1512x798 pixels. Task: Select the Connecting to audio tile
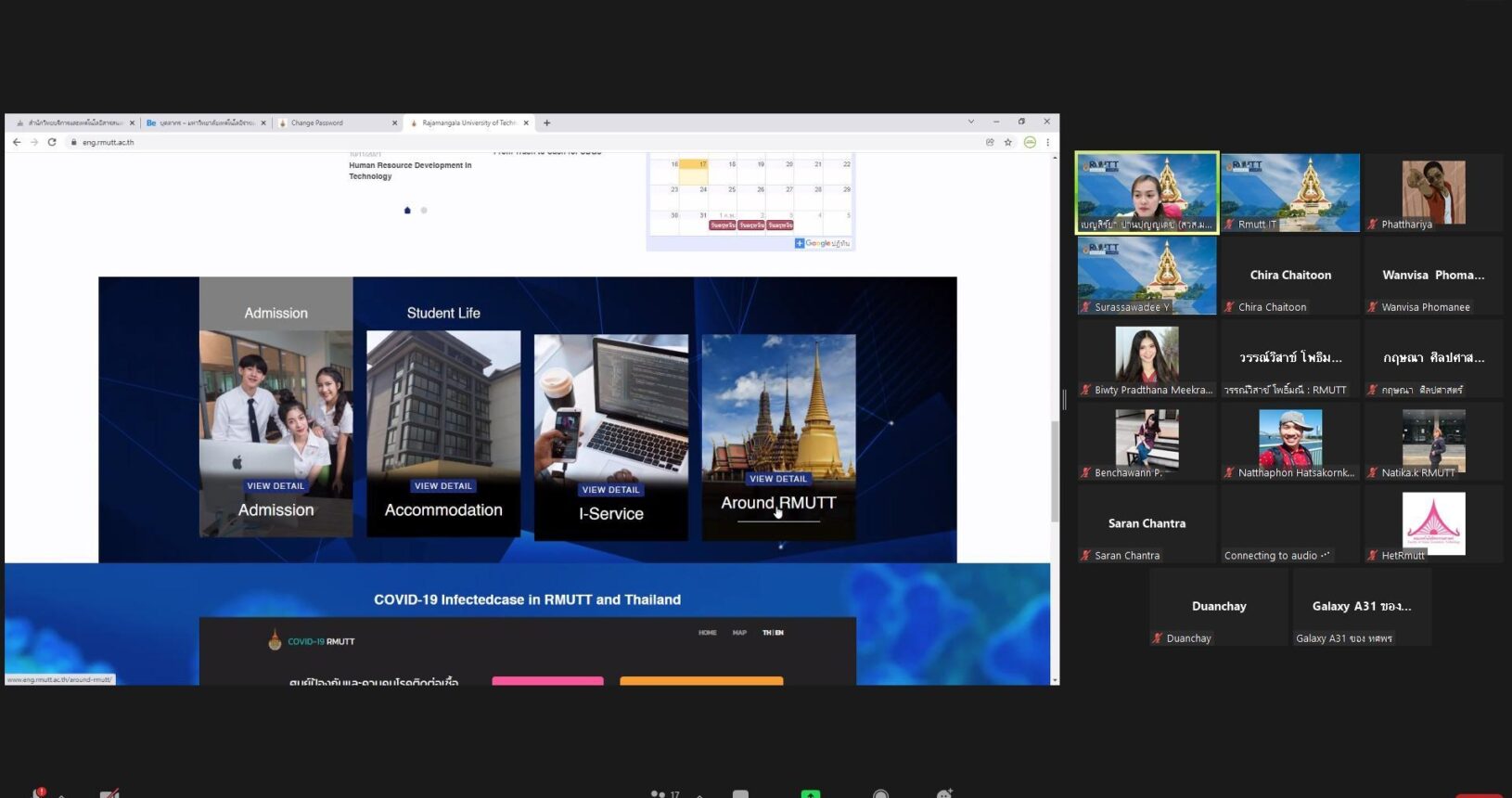pyautogui.click(x=1290, y=523)
